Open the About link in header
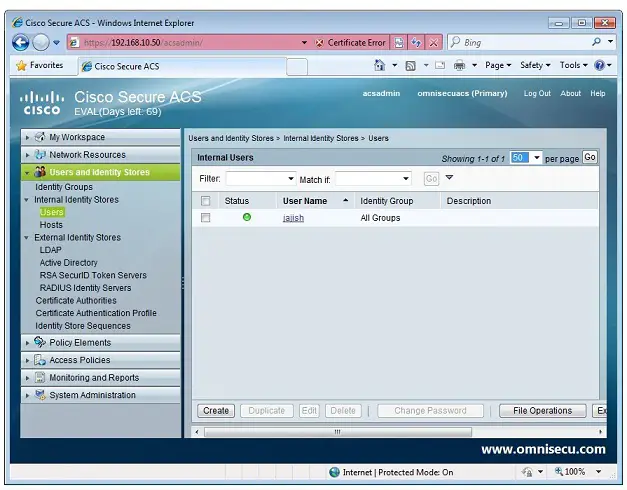Screen dimensions: 627x490 tap(570, 93)
